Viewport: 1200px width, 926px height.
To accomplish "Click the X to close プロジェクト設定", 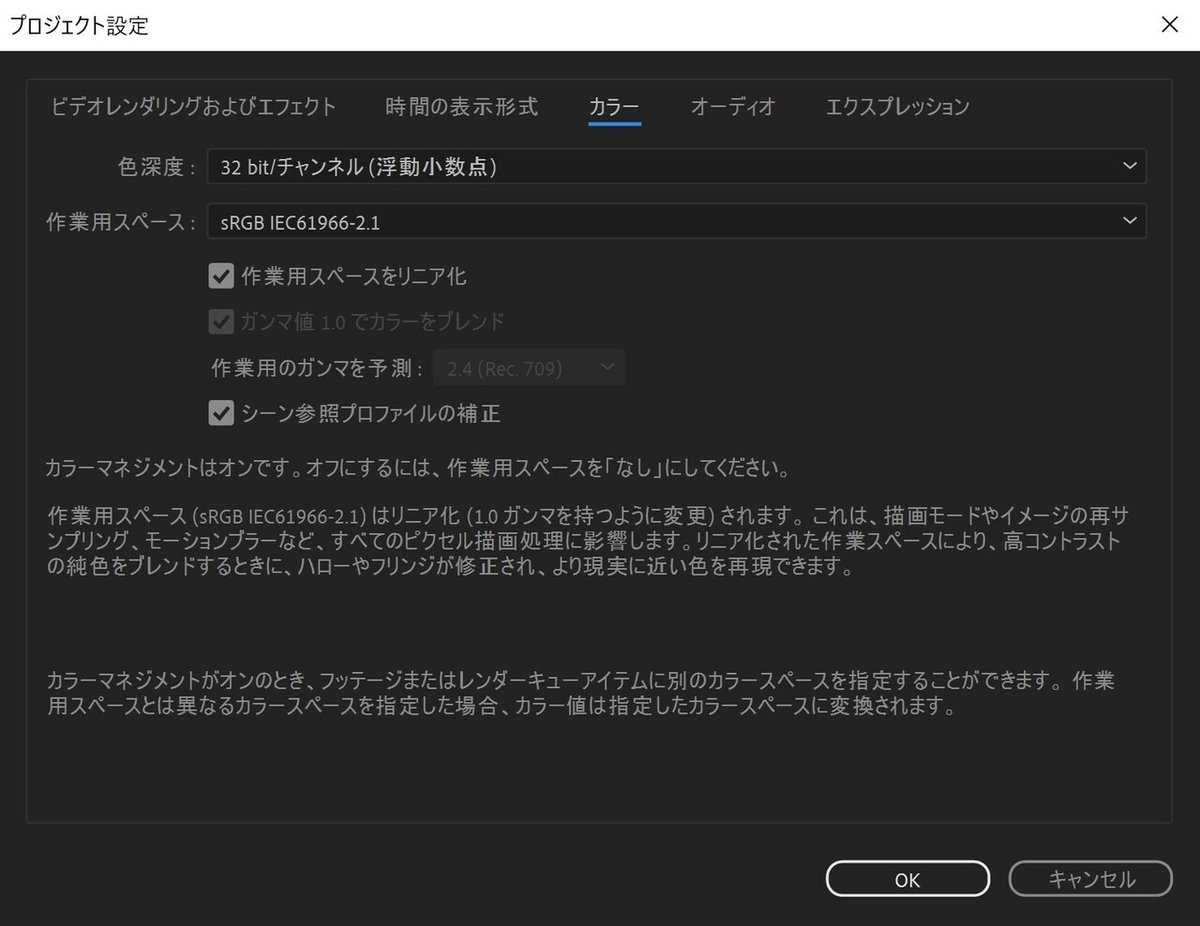I will (1169, 24).
